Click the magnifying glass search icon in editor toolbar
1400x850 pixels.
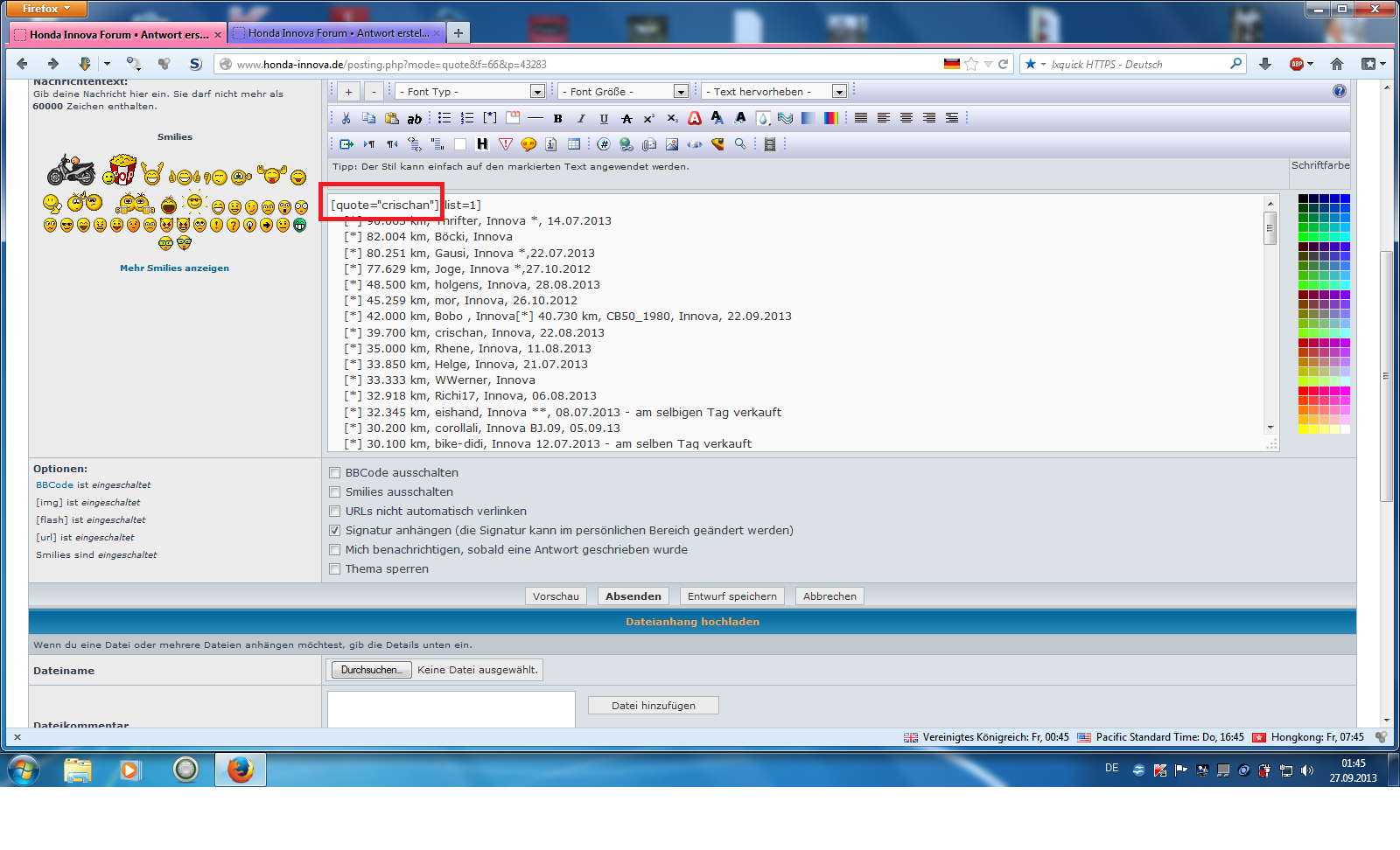(740, 144)
